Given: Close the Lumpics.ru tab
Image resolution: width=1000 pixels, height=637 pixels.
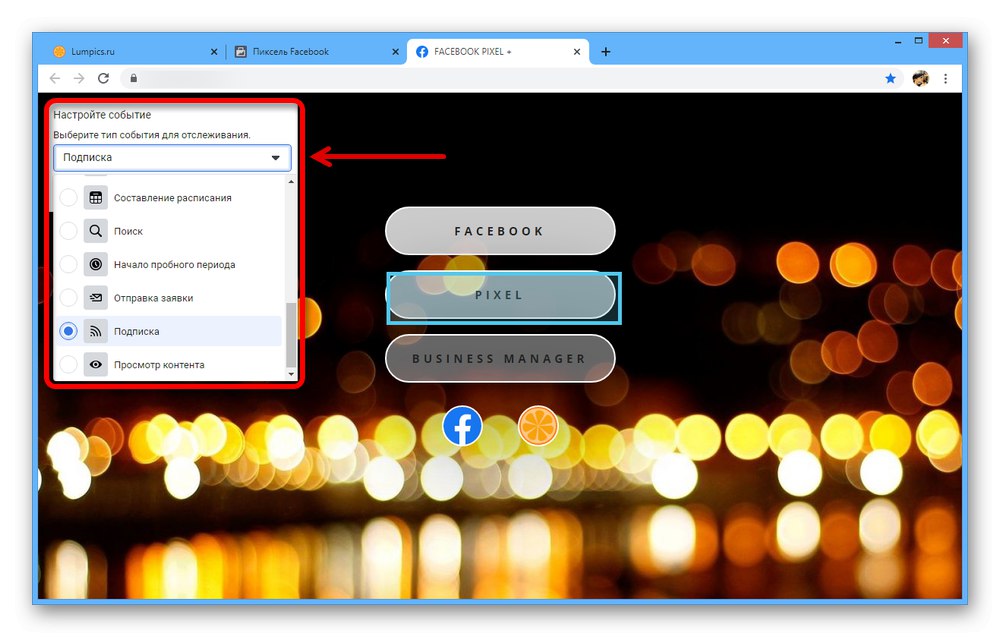Looking at the screenshot, I should coord(214,52).
